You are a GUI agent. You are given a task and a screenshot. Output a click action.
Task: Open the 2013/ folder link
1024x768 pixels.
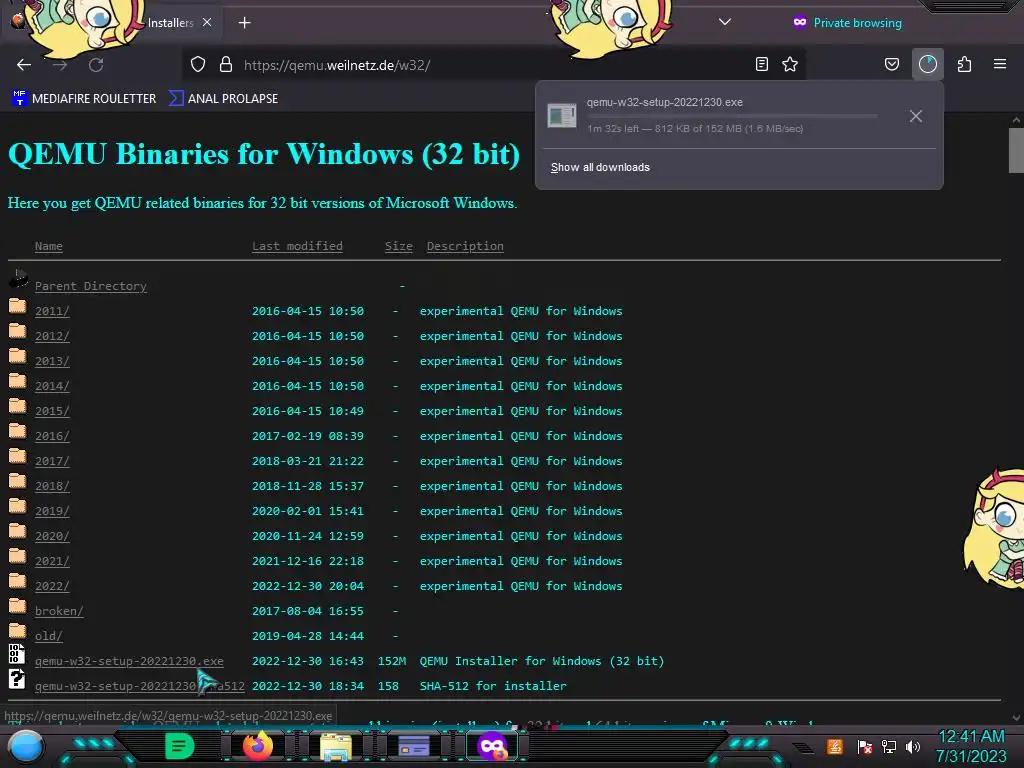[52, 361]
